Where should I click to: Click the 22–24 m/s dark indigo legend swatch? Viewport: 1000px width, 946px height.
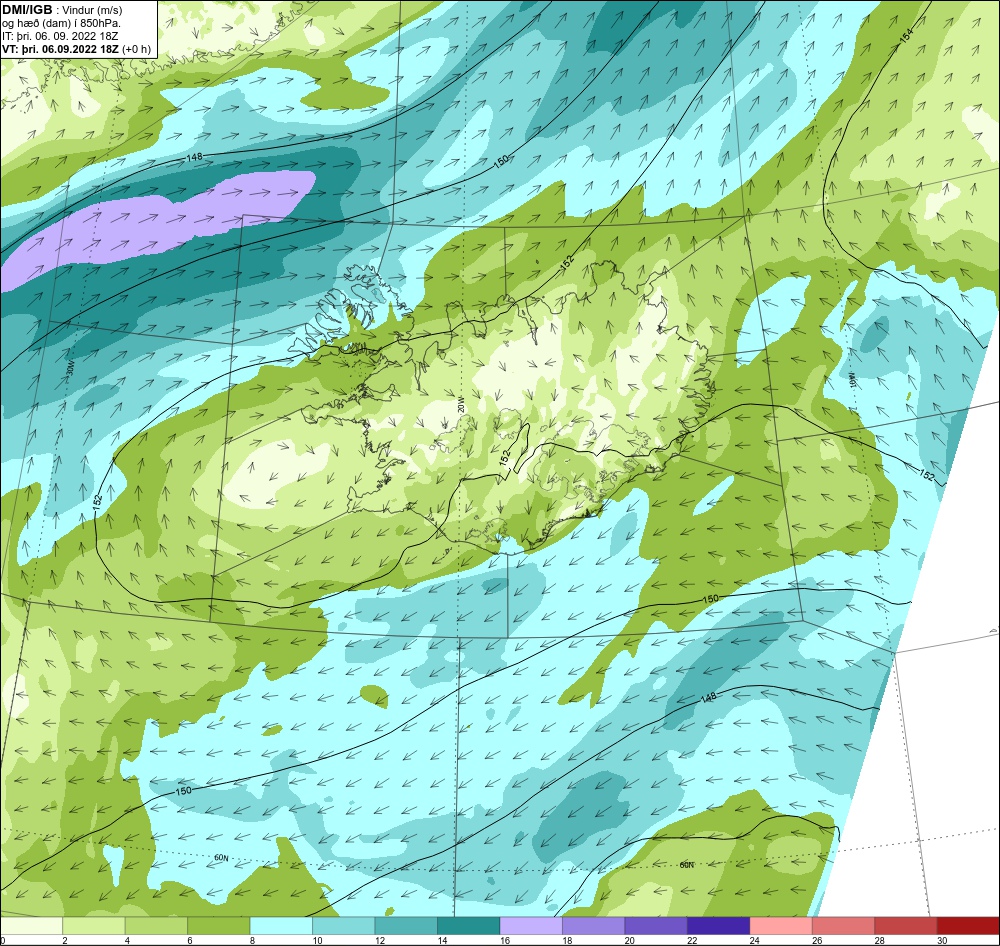pos(719,926)
